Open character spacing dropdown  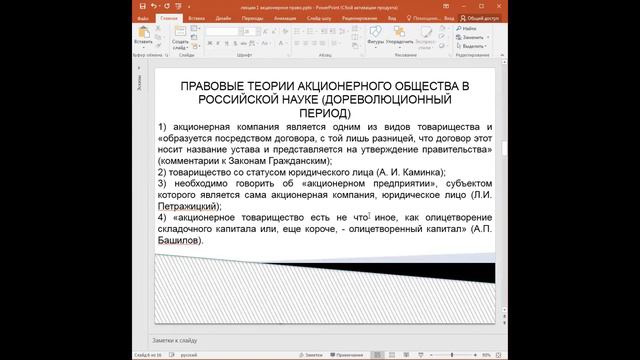(x=253, y=43)
